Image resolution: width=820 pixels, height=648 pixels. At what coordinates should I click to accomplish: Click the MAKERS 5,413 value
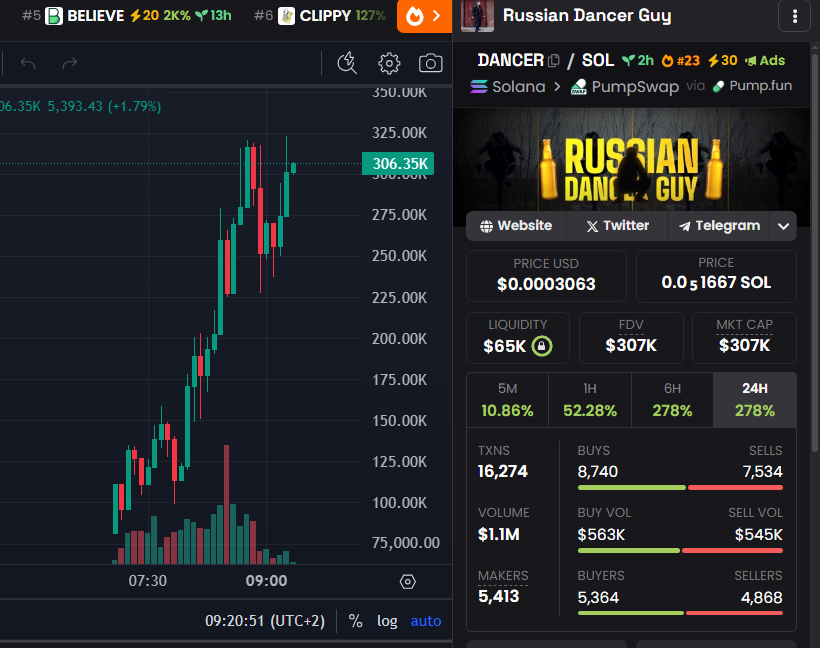tap(498, 596)
